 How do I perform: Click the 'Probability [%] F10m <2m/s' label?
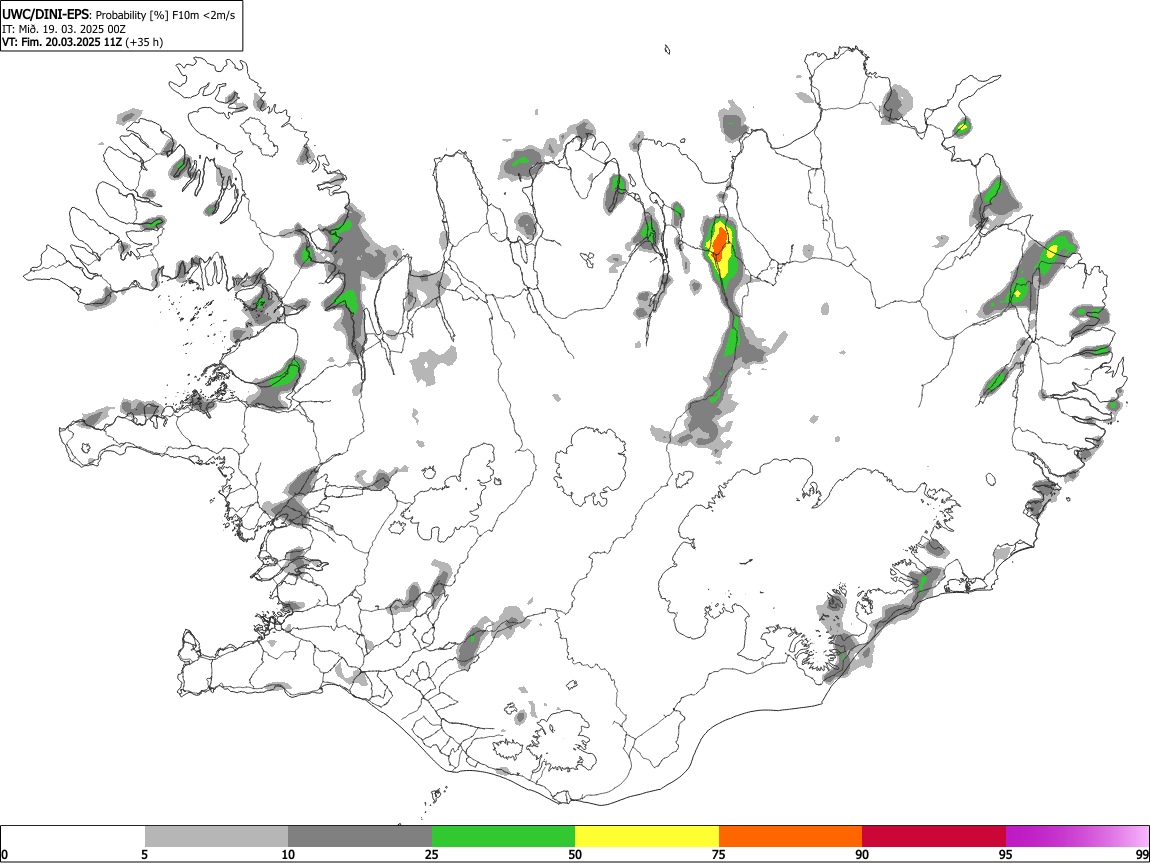[x=166, y=15]
